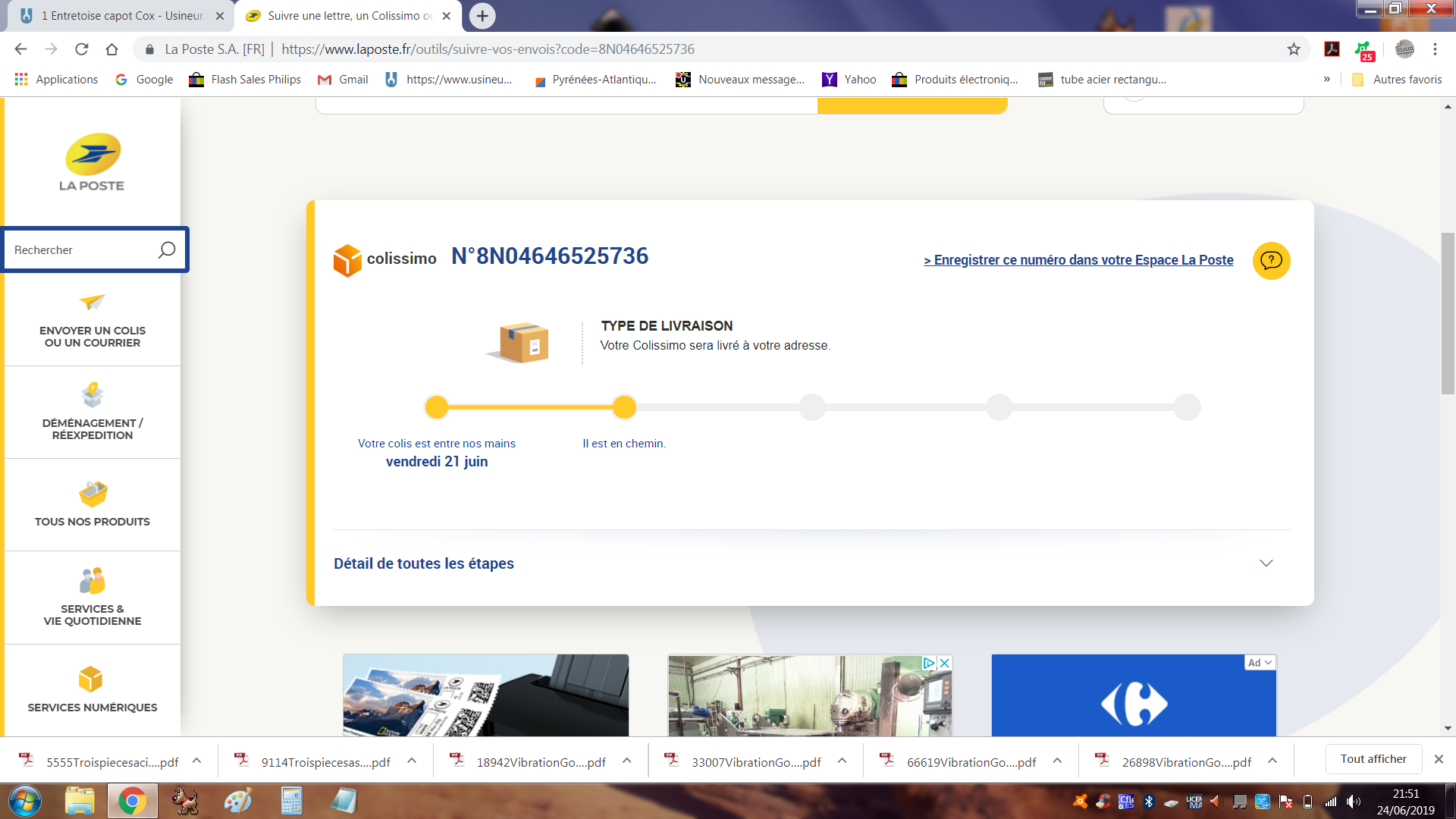
Task: Open Calculator from the taskbar
Action: coord(291,801)
